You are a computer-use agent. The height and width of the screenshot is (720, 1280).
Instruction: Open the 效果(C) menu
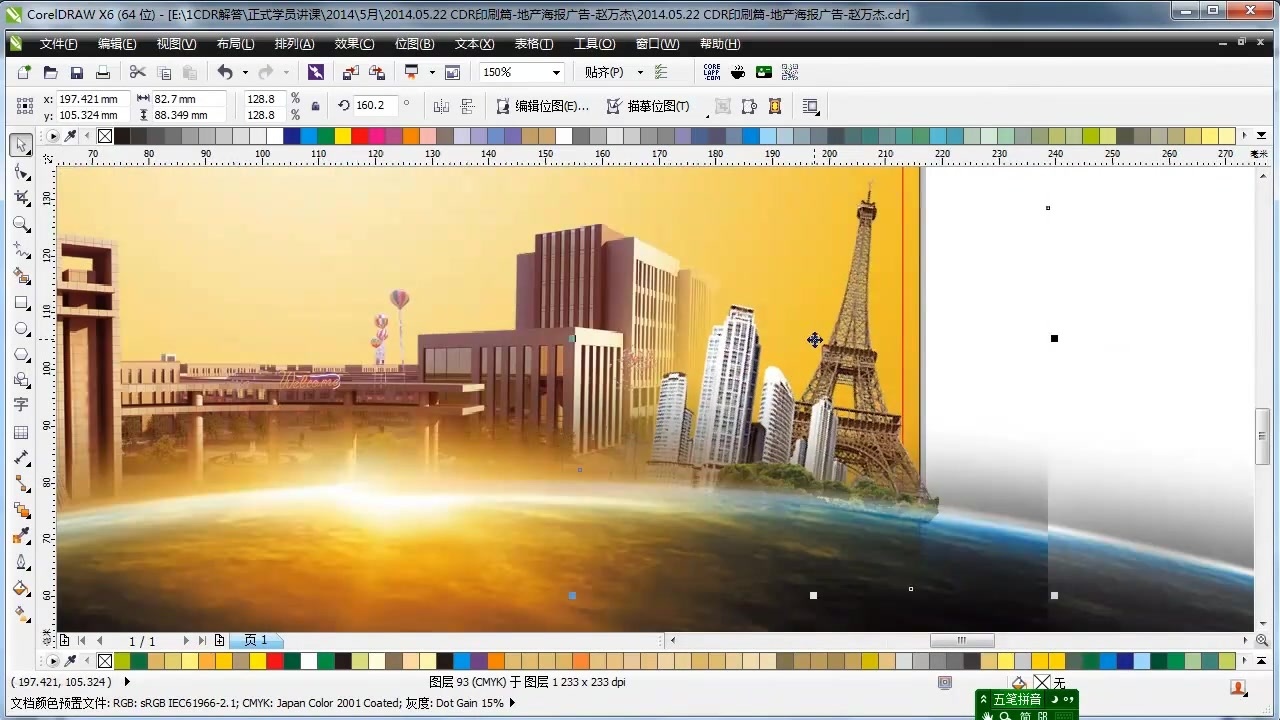(x=354, y=44)
